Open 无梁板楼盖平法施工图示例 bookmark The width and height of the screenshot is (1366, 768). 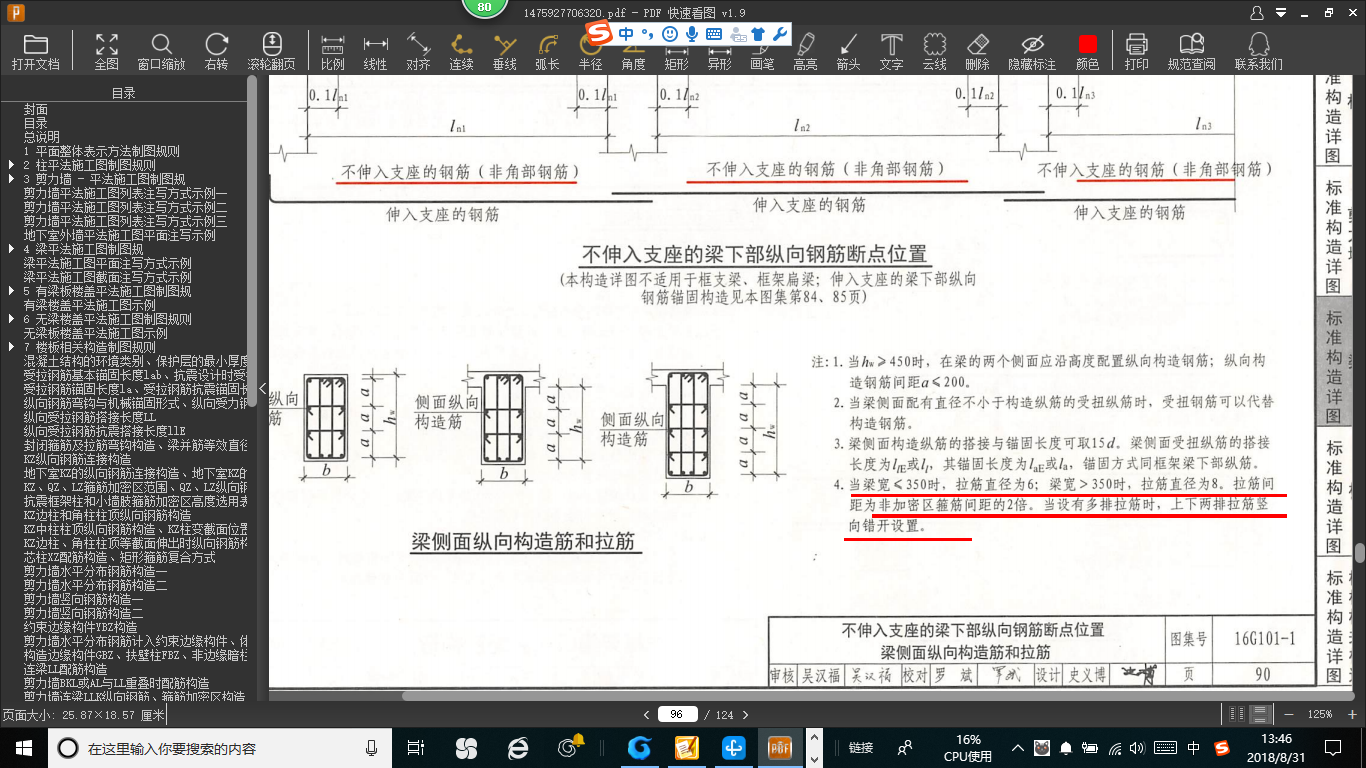pyautogui.click(x=96, y=333)
